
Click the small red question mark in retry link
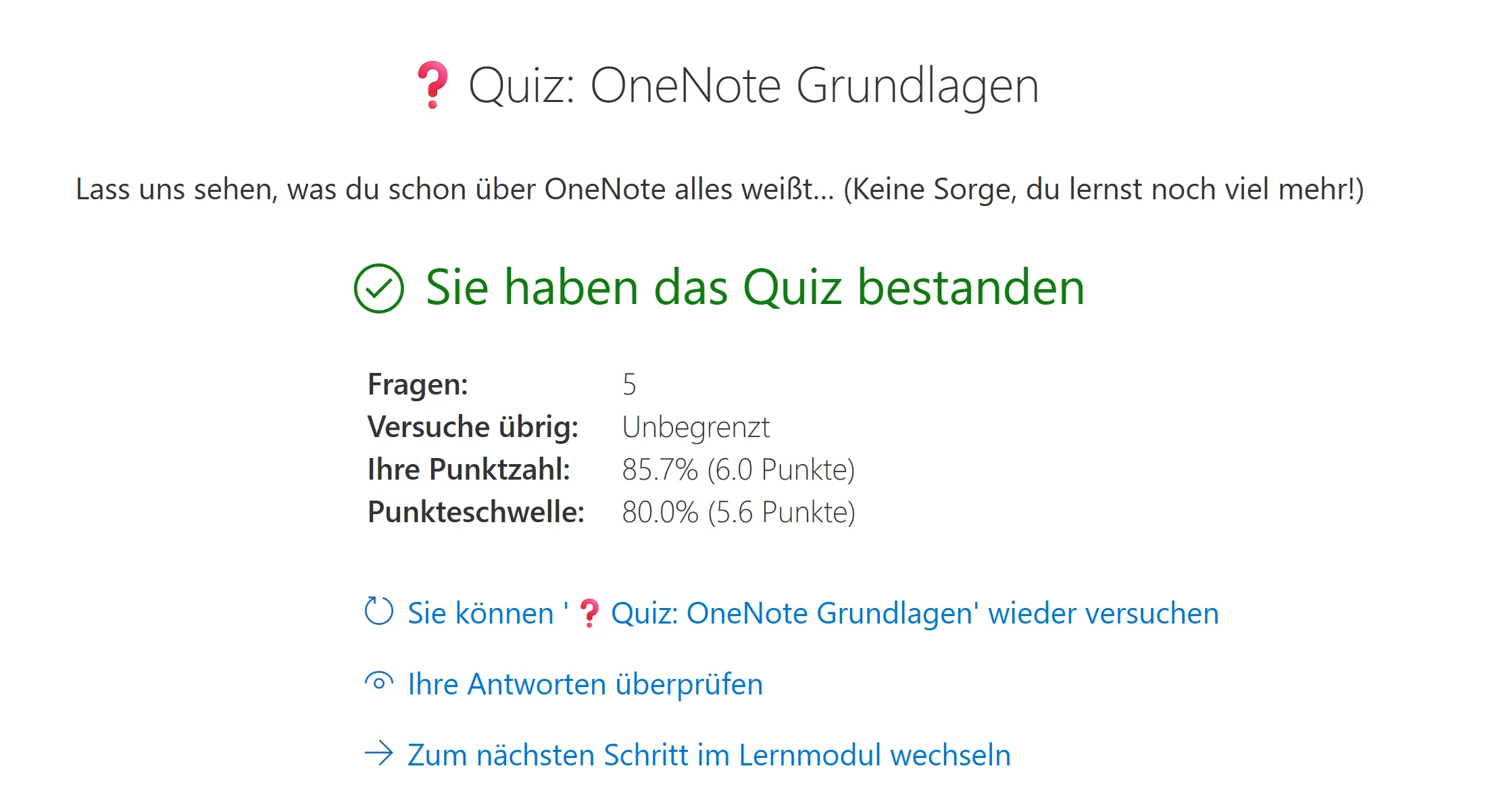[589, 613]
